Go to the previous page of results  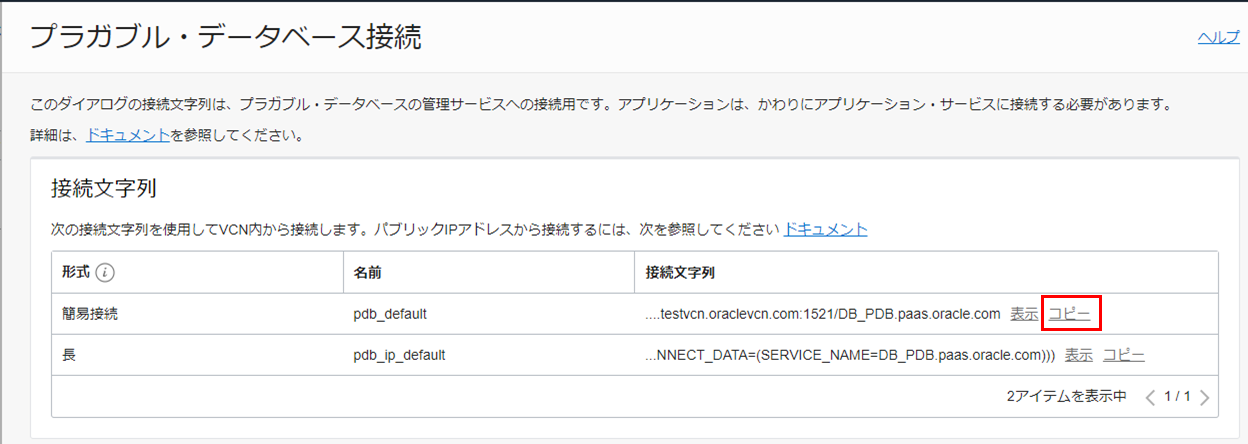pos(1150,397)
